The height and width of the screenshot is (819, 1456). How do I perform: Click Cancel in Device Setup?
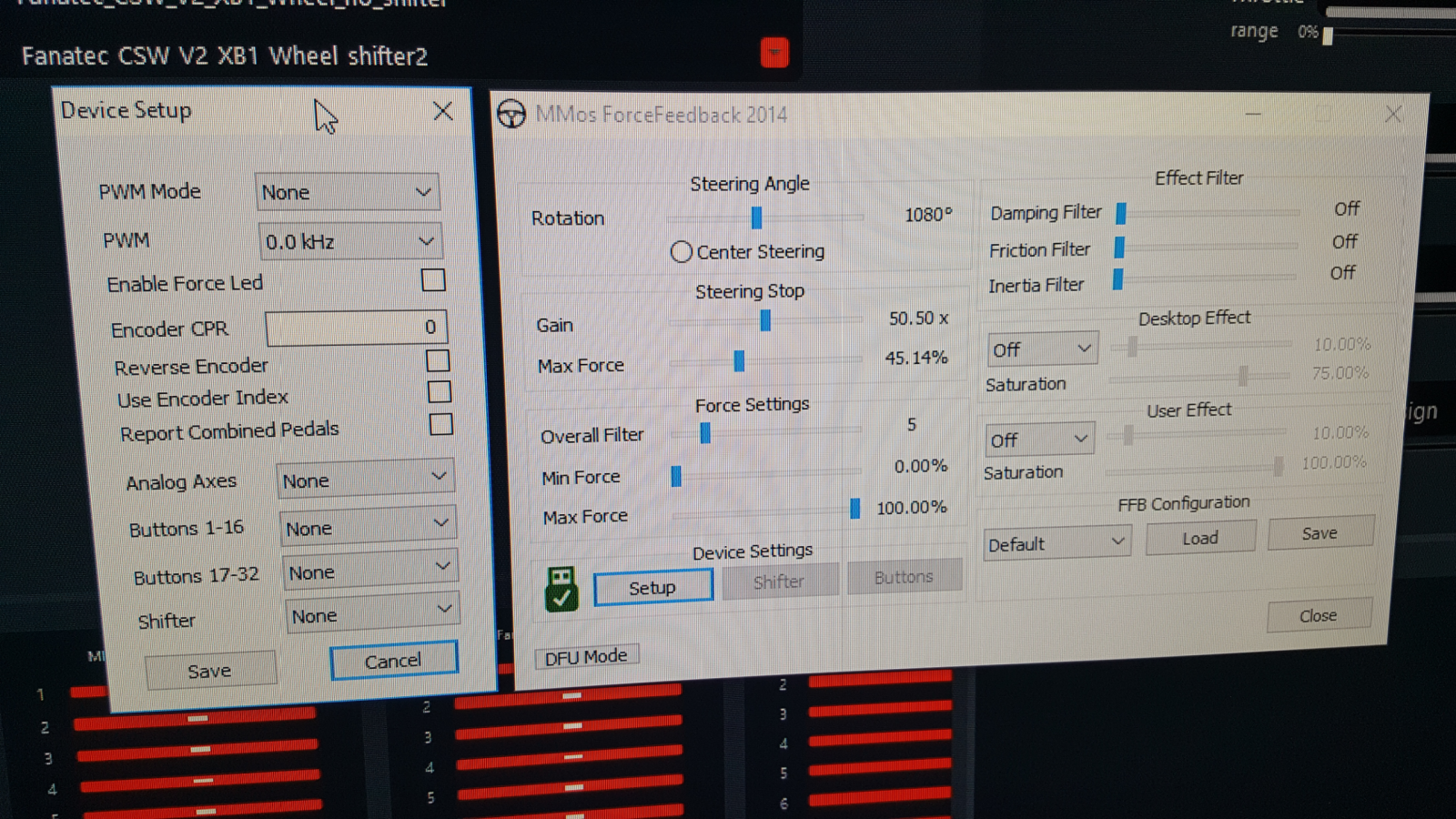click(x=394, y=661)
